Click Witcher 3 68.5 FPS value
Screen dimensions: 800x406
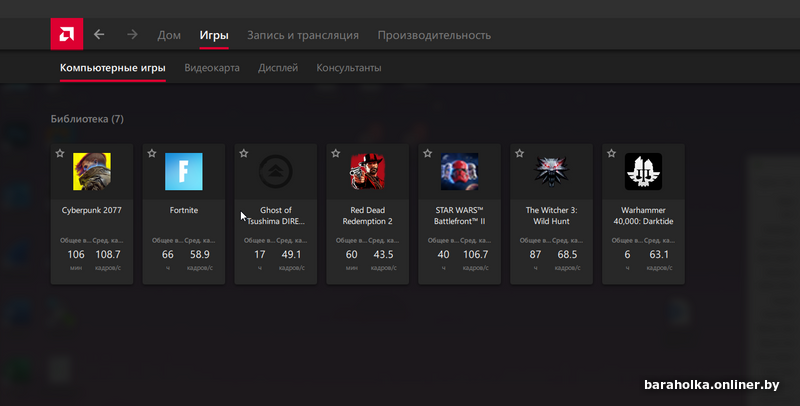click(567, 254)
